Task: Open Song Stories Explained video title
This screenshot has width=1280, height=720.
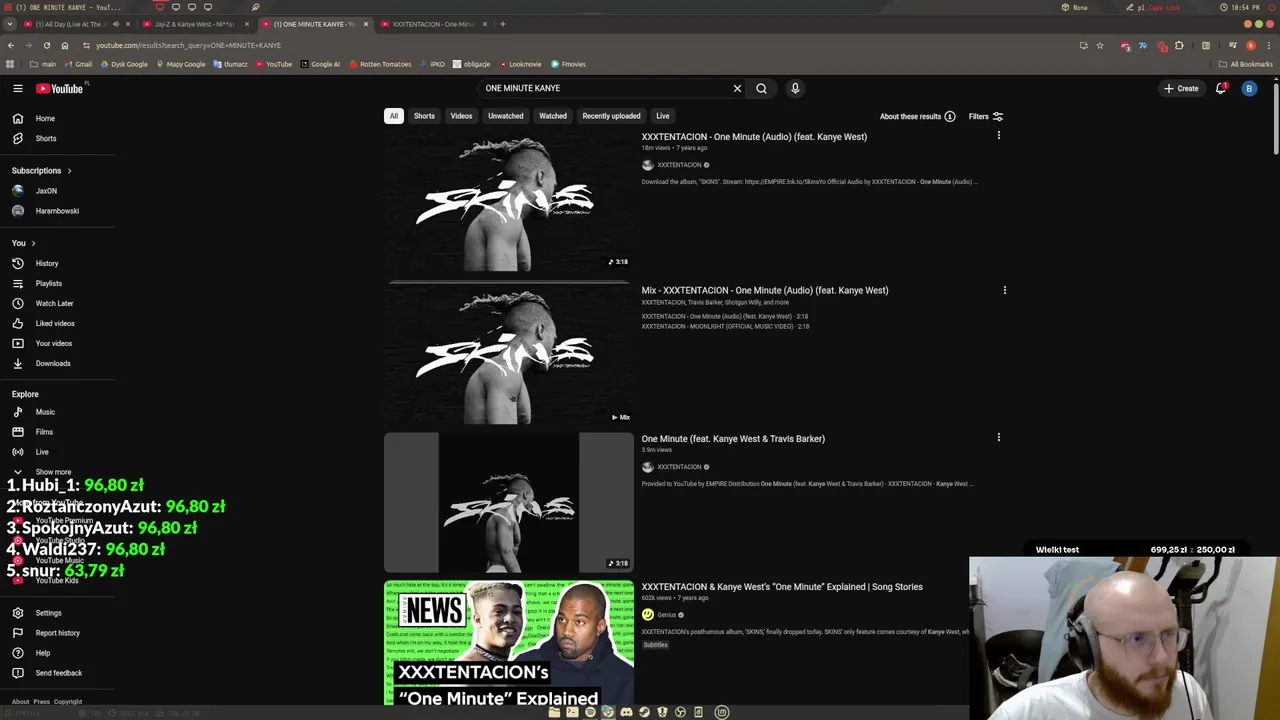Action: point(782,587)
